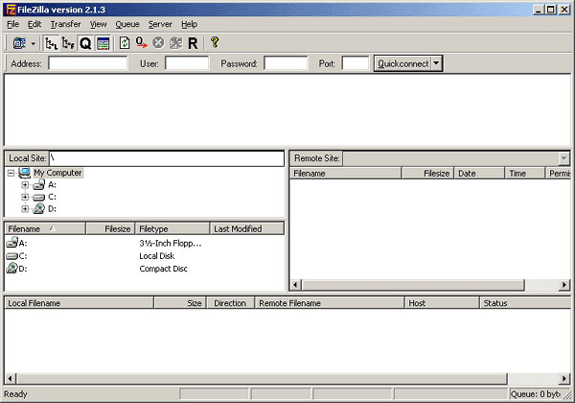Open the Help menu

point(189,24)
